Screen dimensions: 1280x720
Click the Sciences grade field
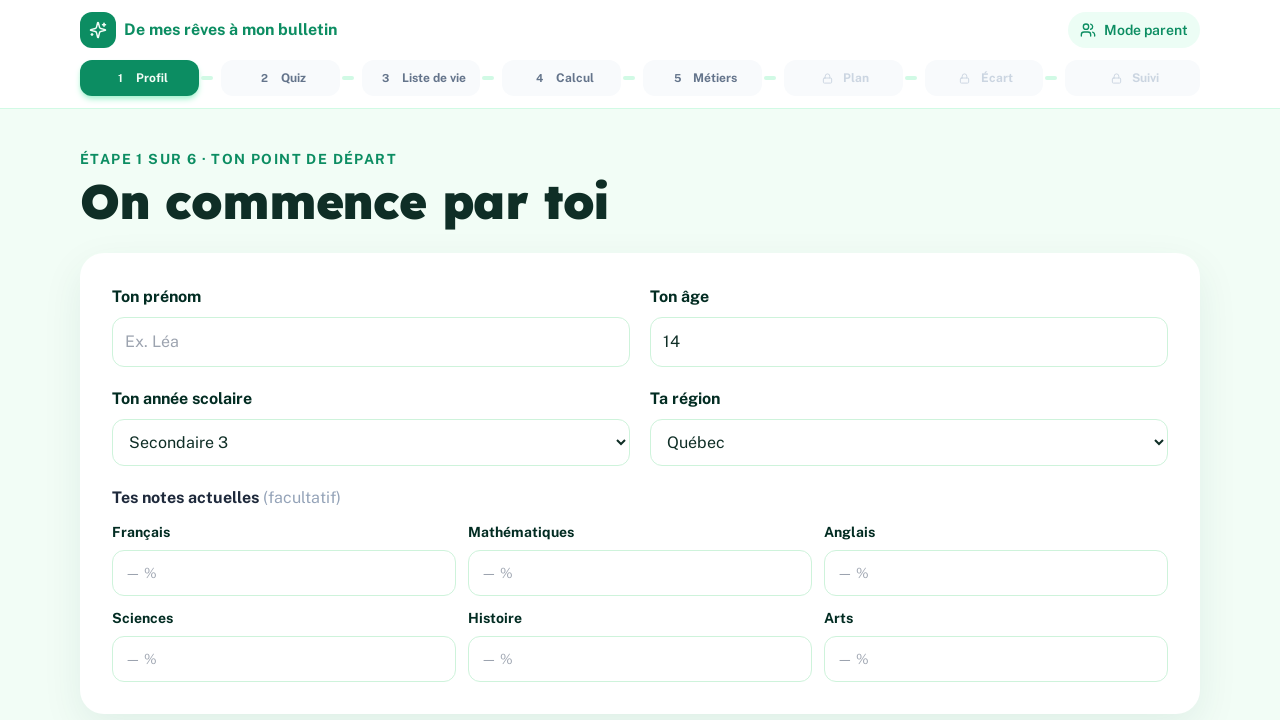[284, 659]
